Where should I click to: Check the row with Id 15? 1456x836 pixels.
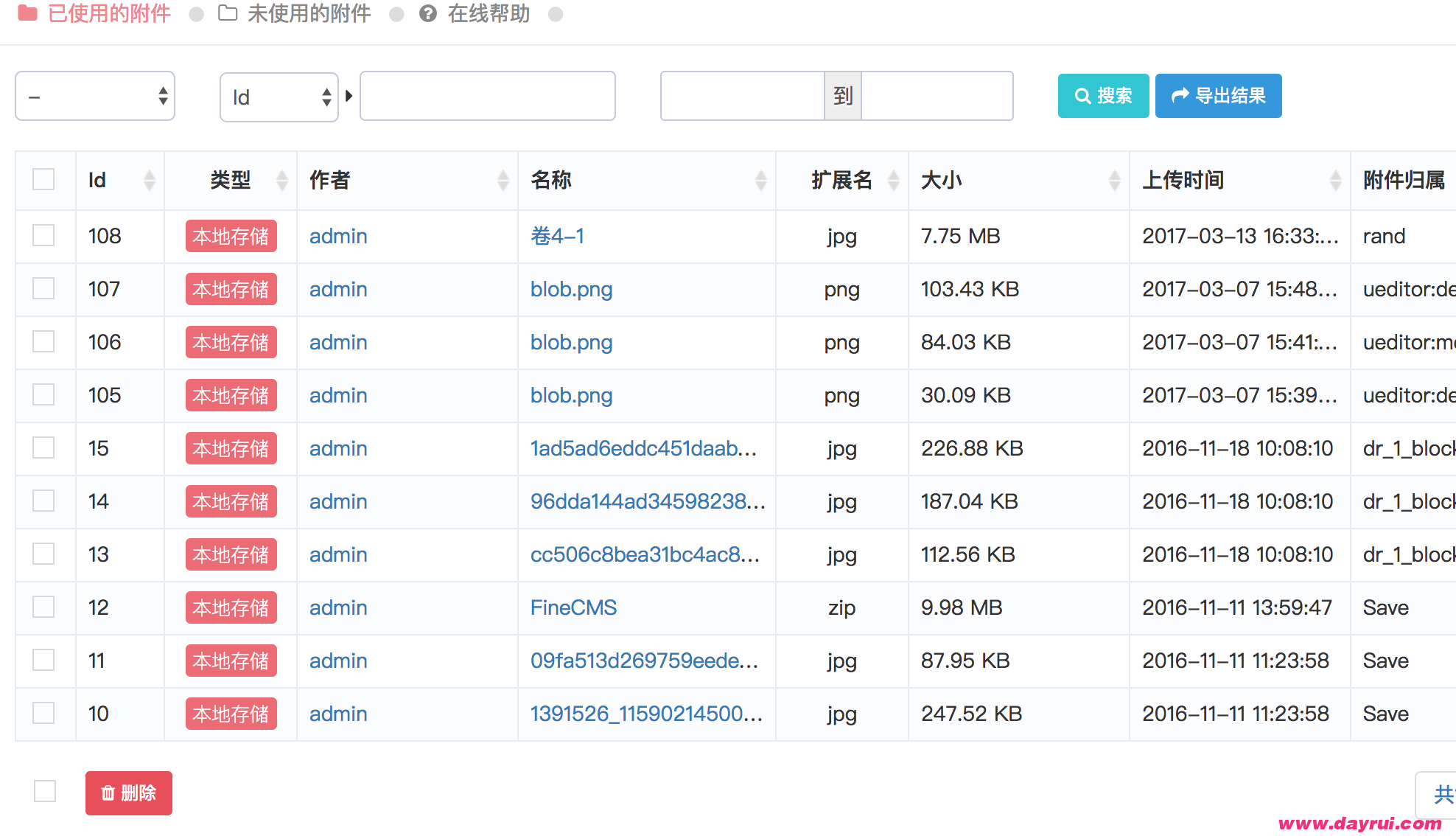pyautogui.click(x=43, y=447)
